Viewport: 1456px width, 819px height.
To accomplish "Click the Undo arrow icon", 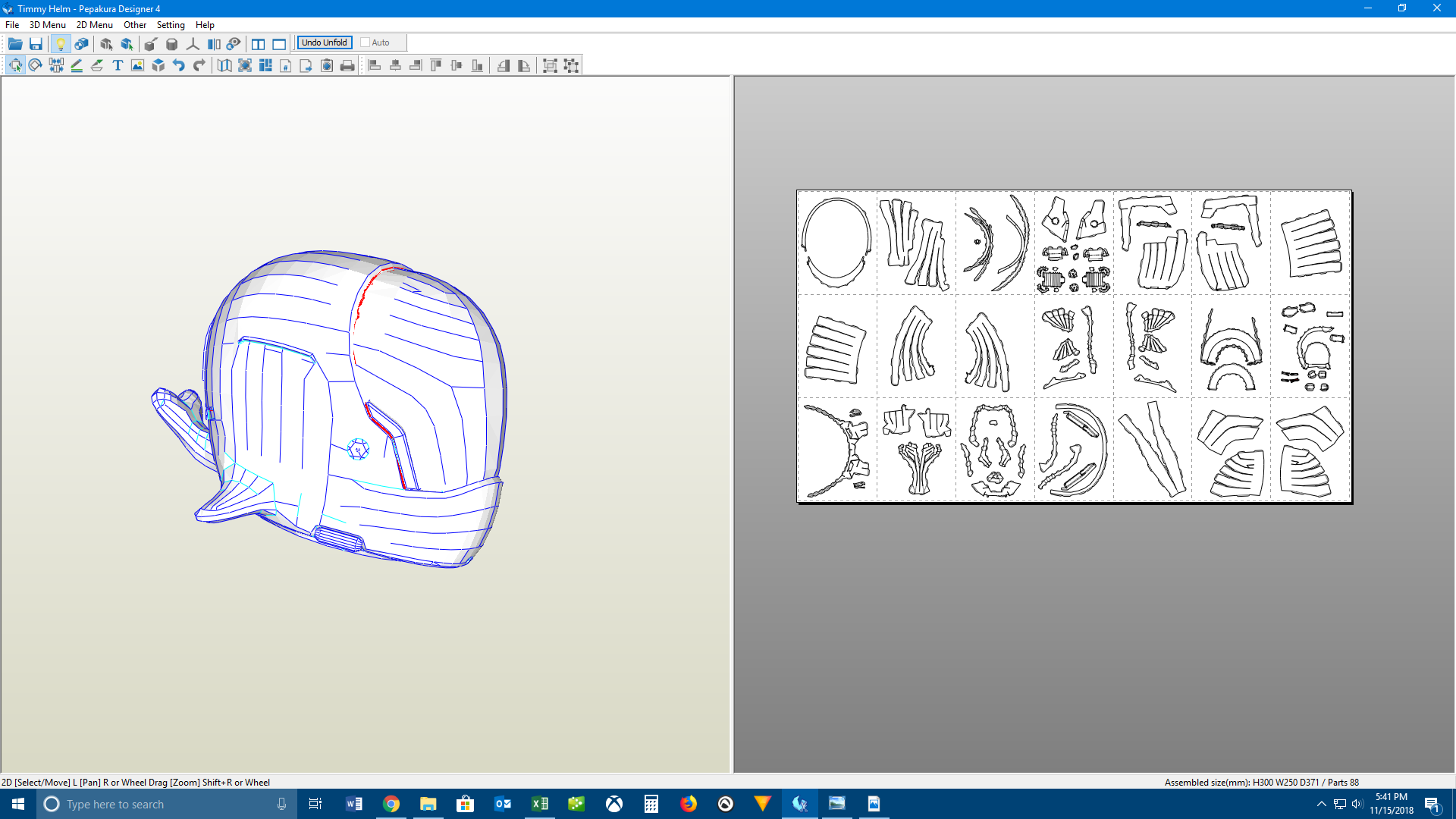I will click(179, 65).
